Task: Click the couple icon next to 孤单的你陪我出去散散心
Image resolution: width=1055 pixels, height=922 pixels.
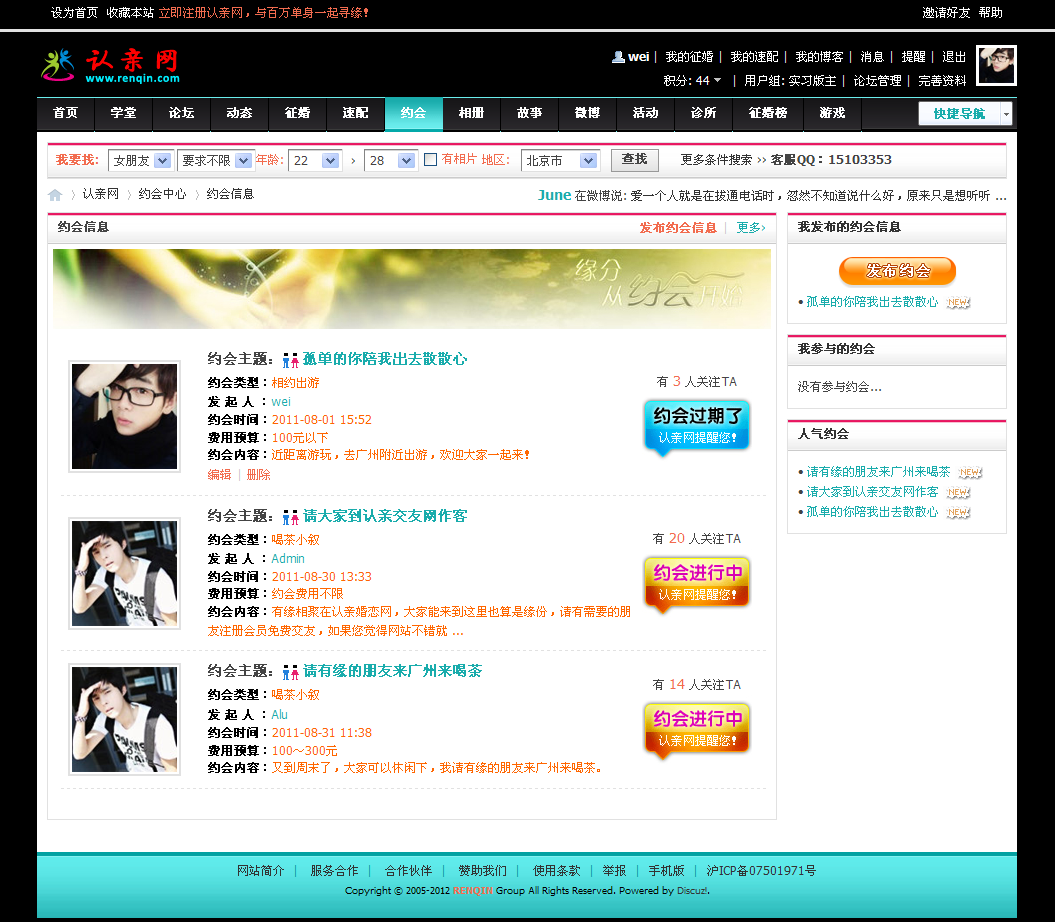Action: point(291,360)
